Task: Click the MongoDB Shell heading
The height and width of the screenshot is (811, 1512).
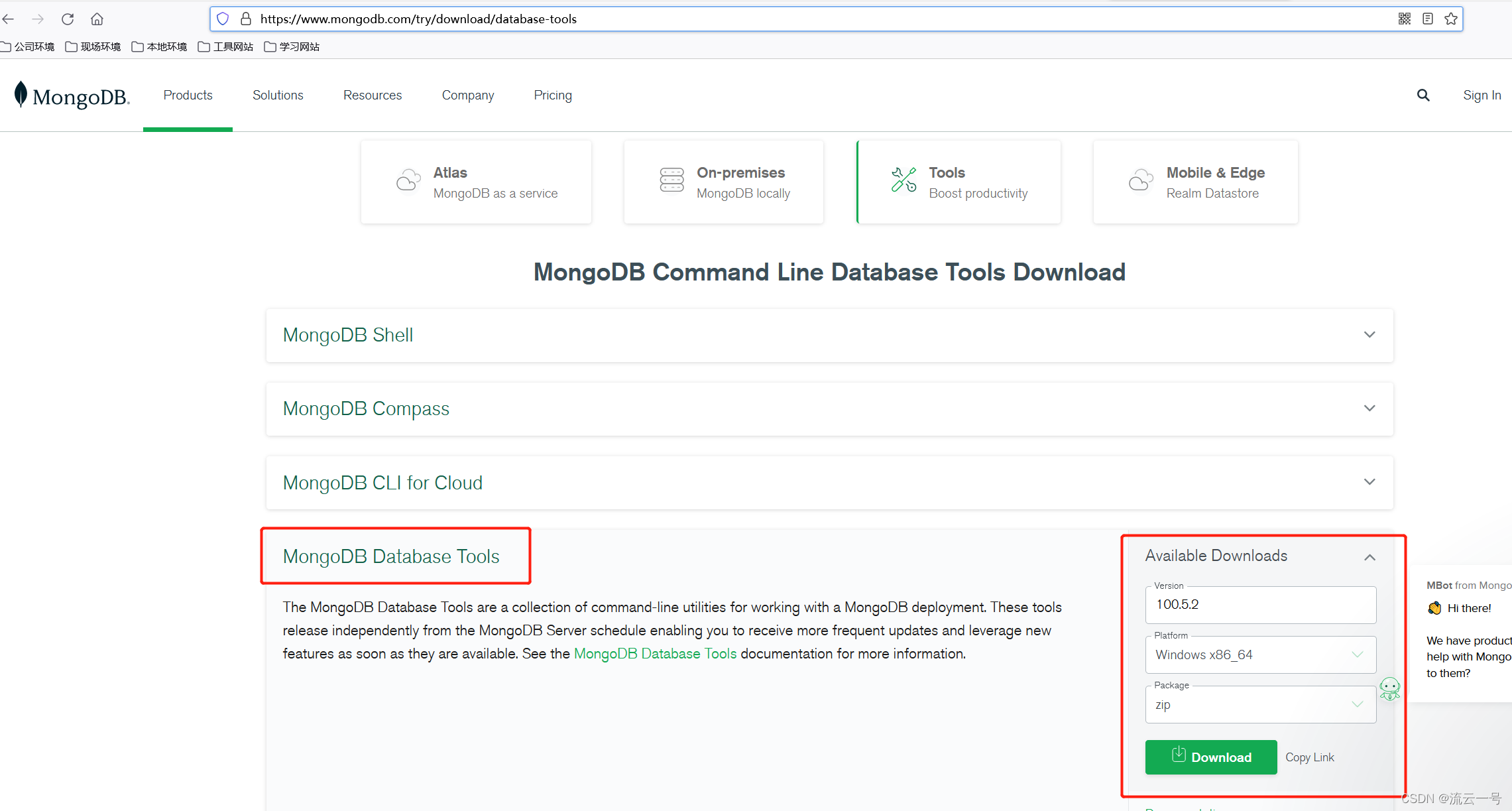Action: (348, 335)
